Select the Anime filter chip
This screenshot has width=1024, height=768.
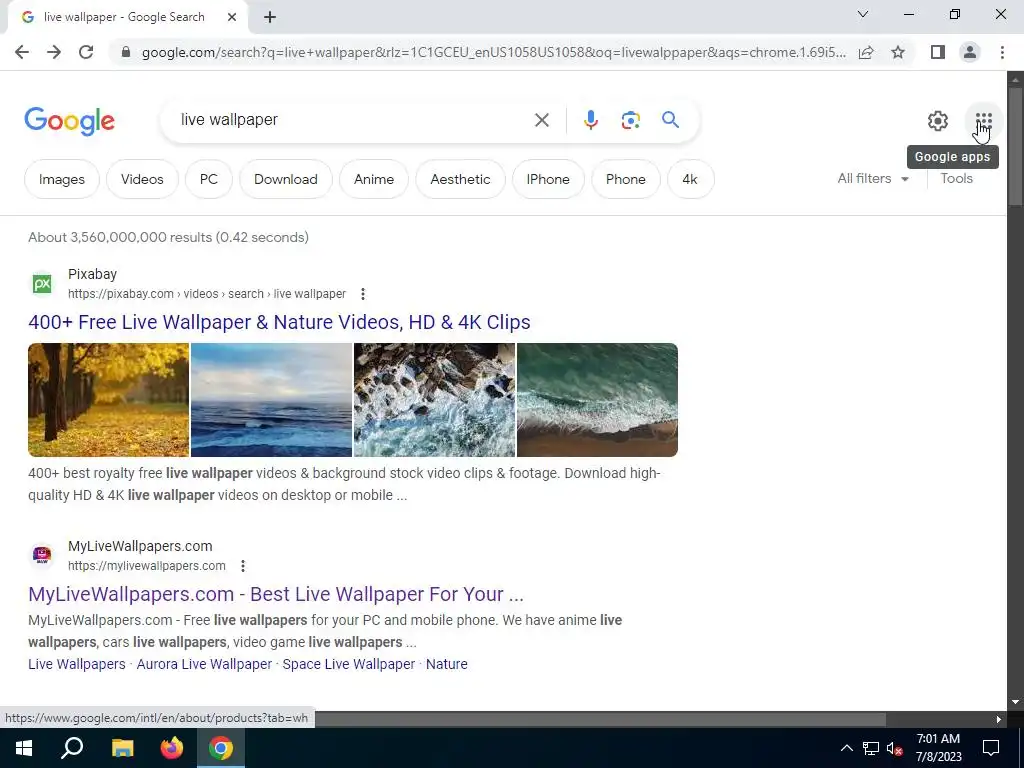pyautogui.click(x=374, y=179)
